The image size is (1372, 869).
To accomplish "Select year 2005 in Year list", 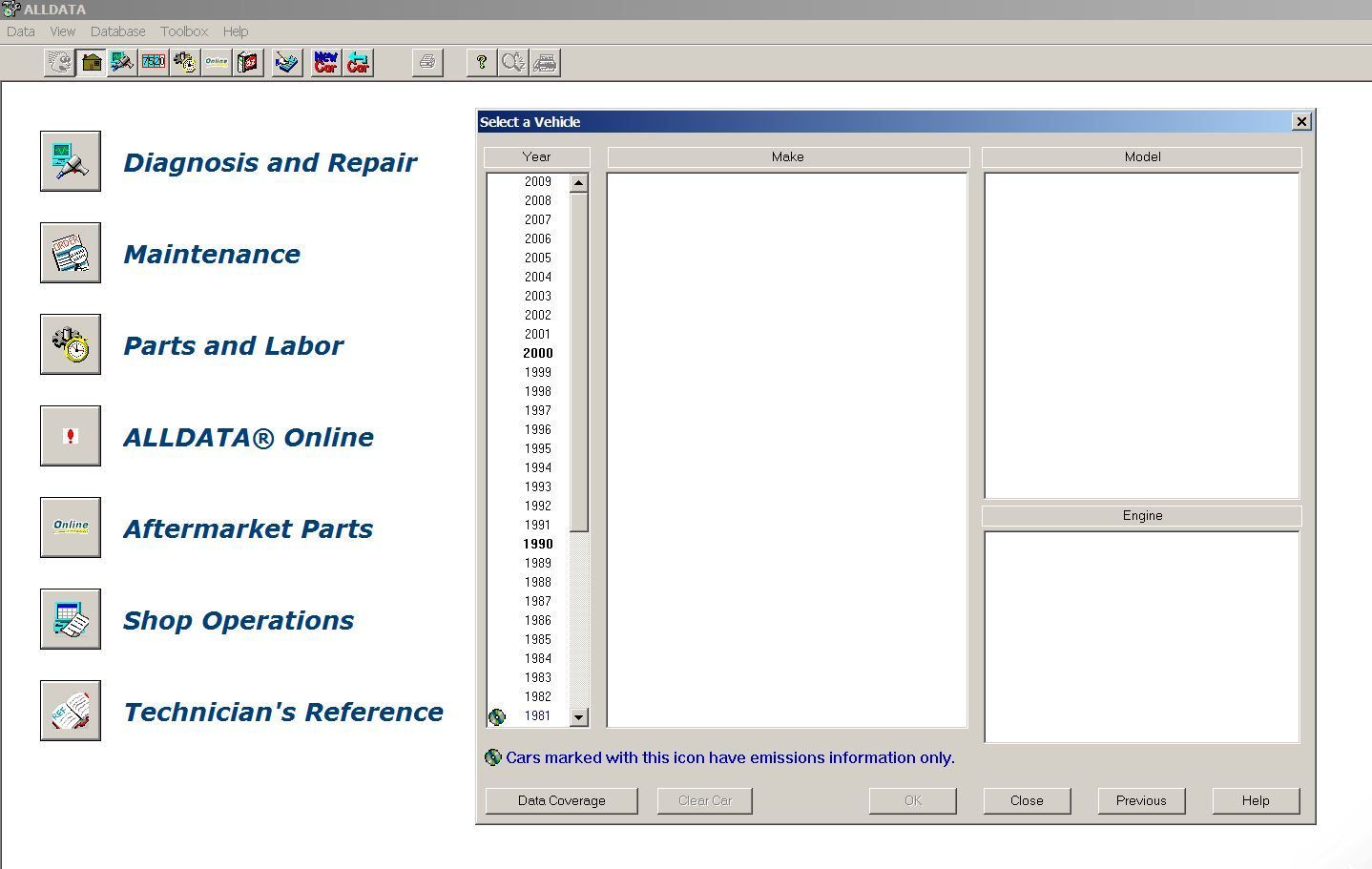I will coord(537,258).
